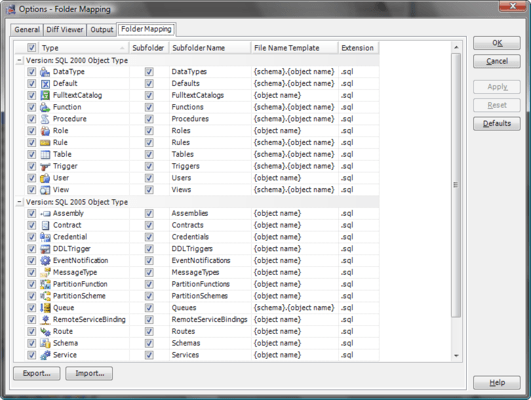This screenshot has width=531, height=400.
Task: Click the File Name Template column header
Action: click(295, 48)
